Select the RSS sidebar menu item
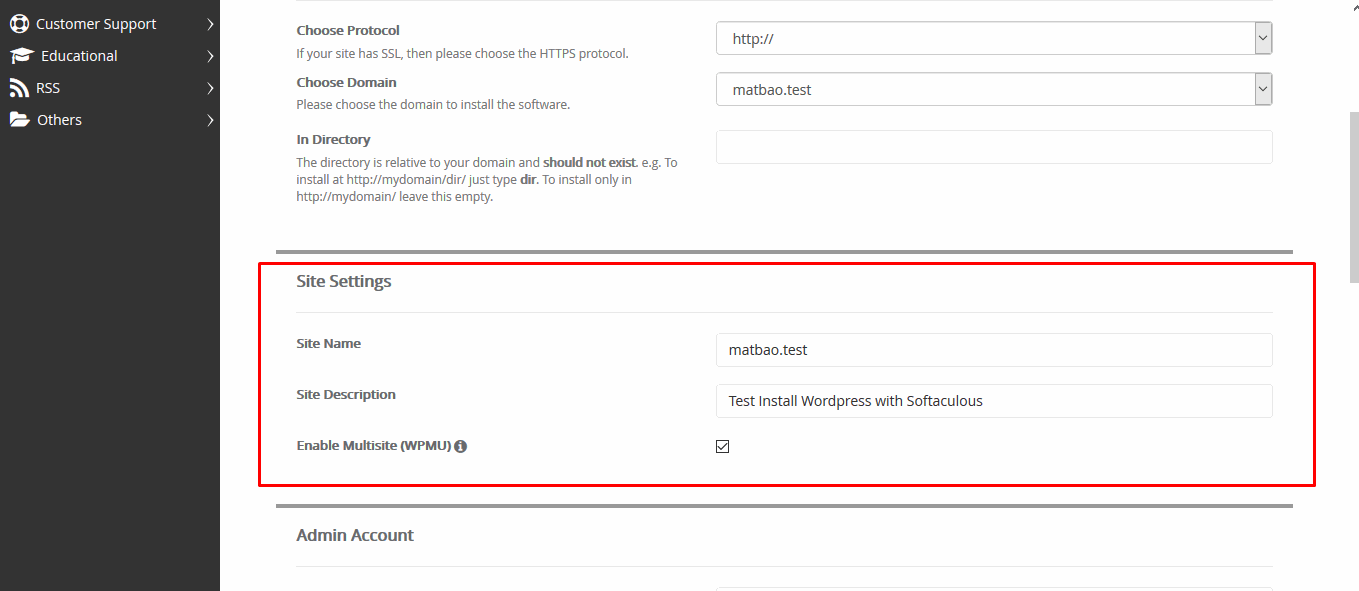 (x=48, y=88)
